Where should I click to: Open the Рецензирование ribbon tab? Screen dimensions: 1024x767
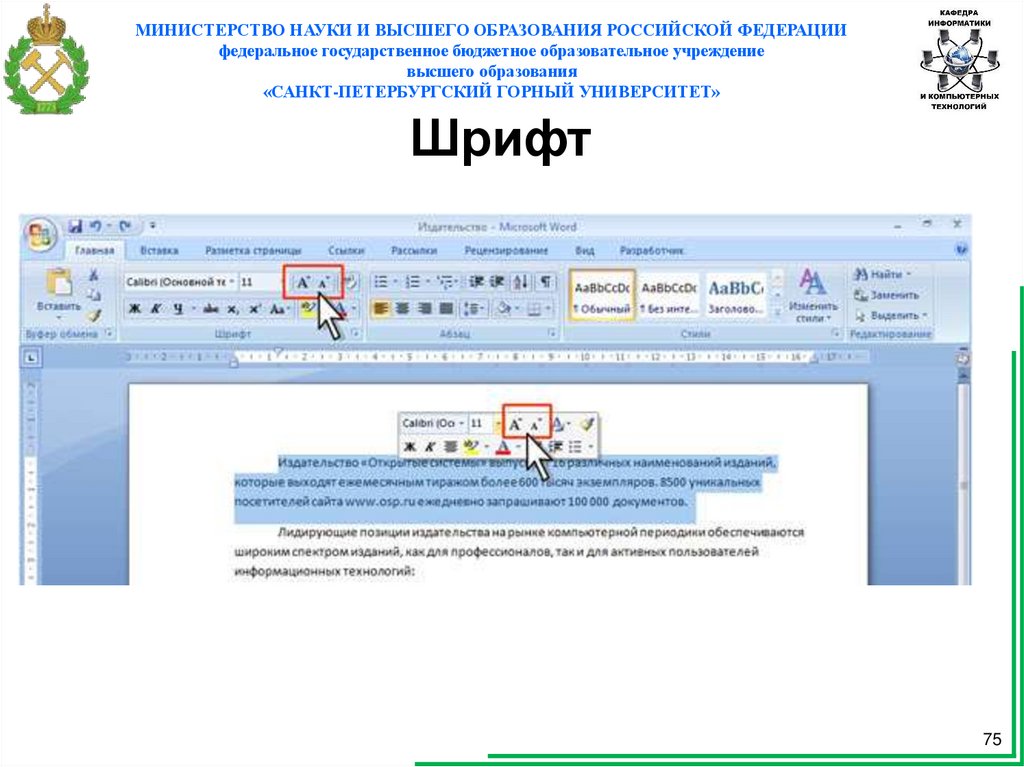tap(506, 250)
